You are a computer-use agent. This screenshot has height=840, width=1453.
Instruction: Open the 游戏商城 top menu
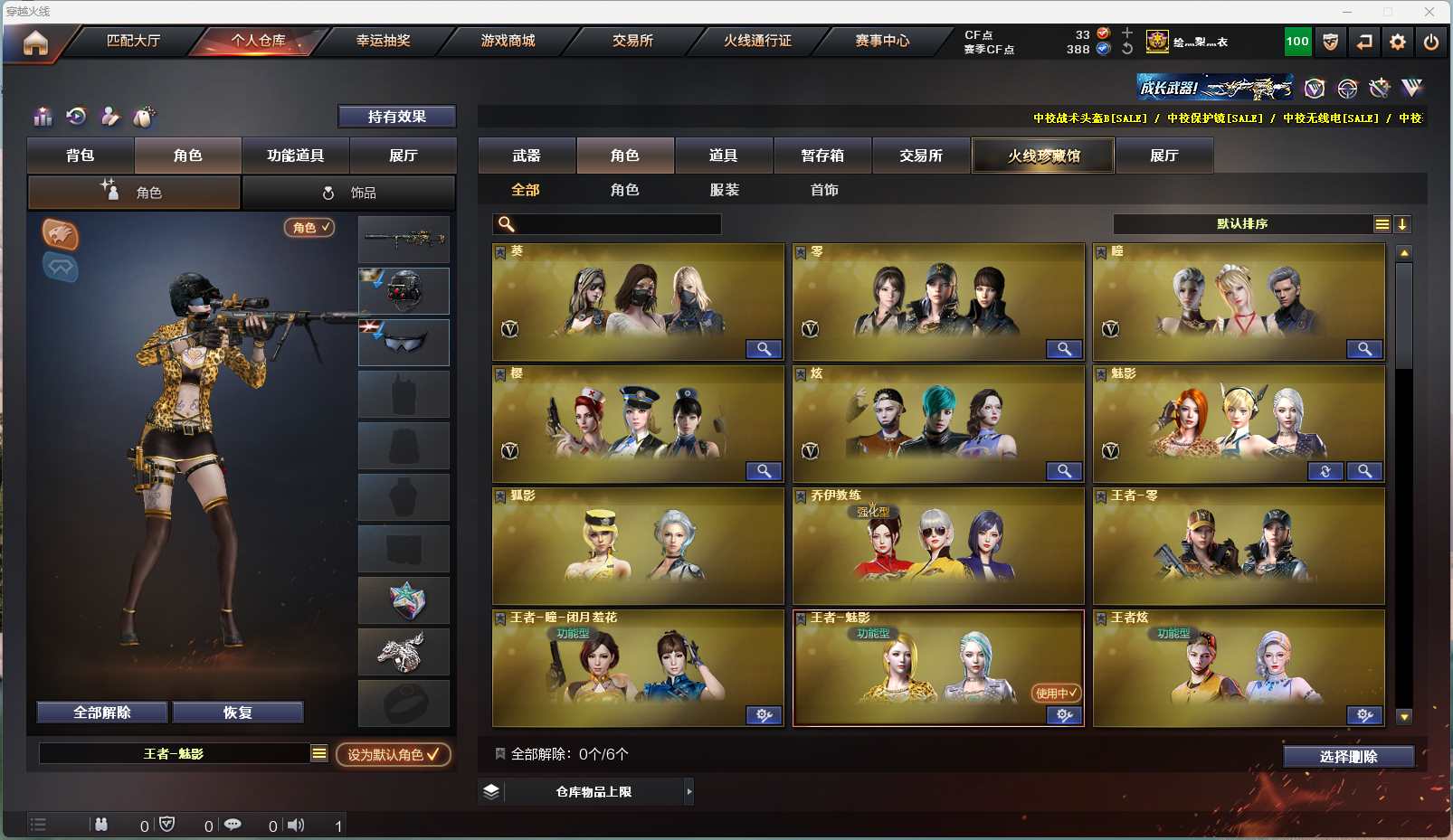coord(508,41)
